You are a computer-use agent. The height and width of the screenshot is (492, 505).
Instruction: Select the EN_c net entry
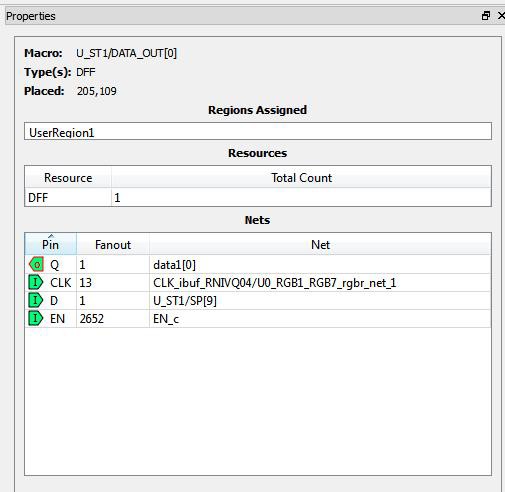pyautogui.click(x=166, y=319)
